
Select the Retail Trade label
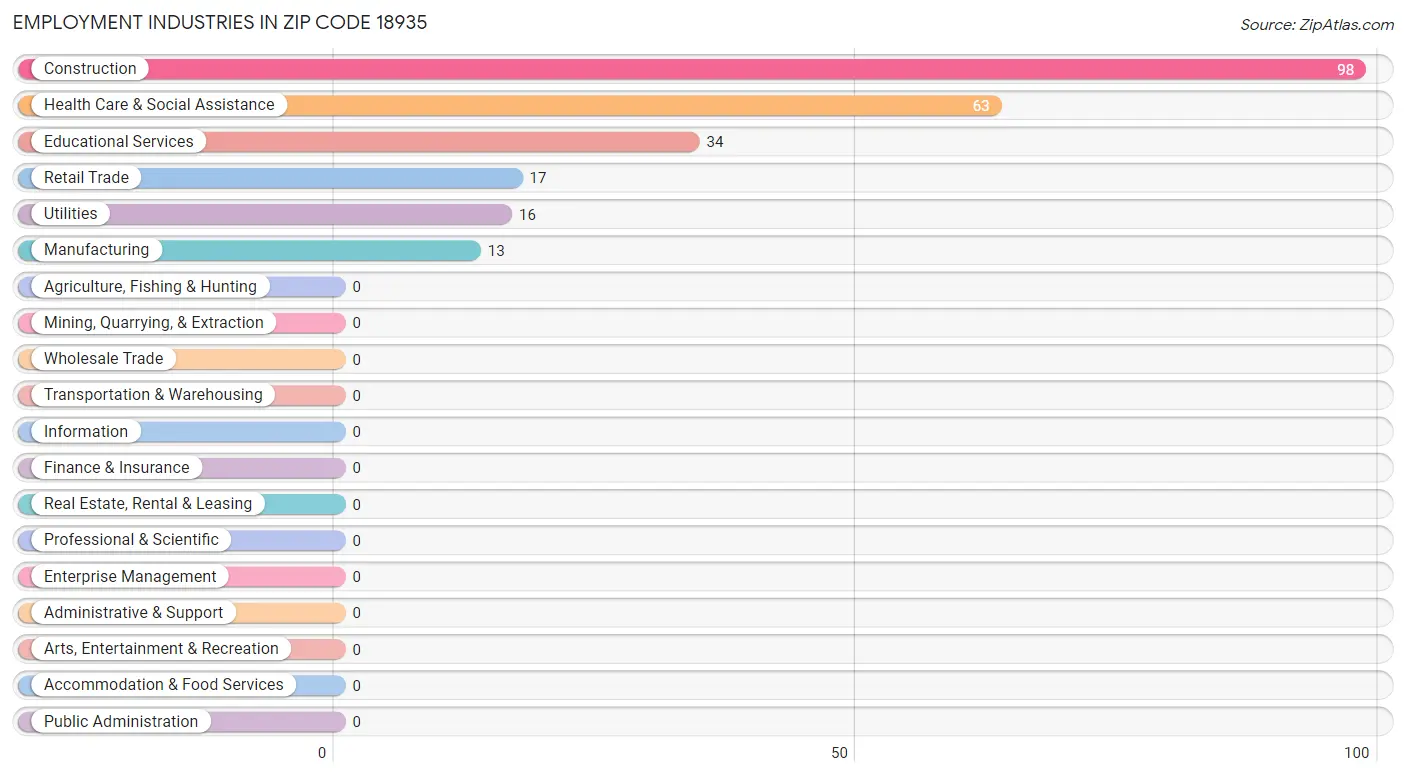86,178
